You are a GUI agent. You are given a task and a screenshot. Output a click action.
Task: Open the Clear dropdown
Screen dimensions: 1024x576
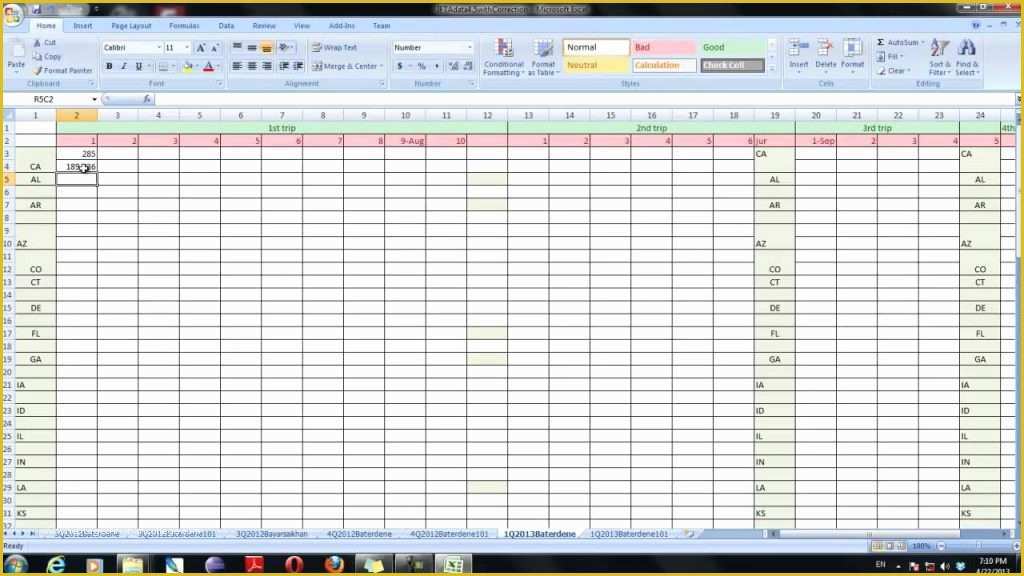[894, 71]
